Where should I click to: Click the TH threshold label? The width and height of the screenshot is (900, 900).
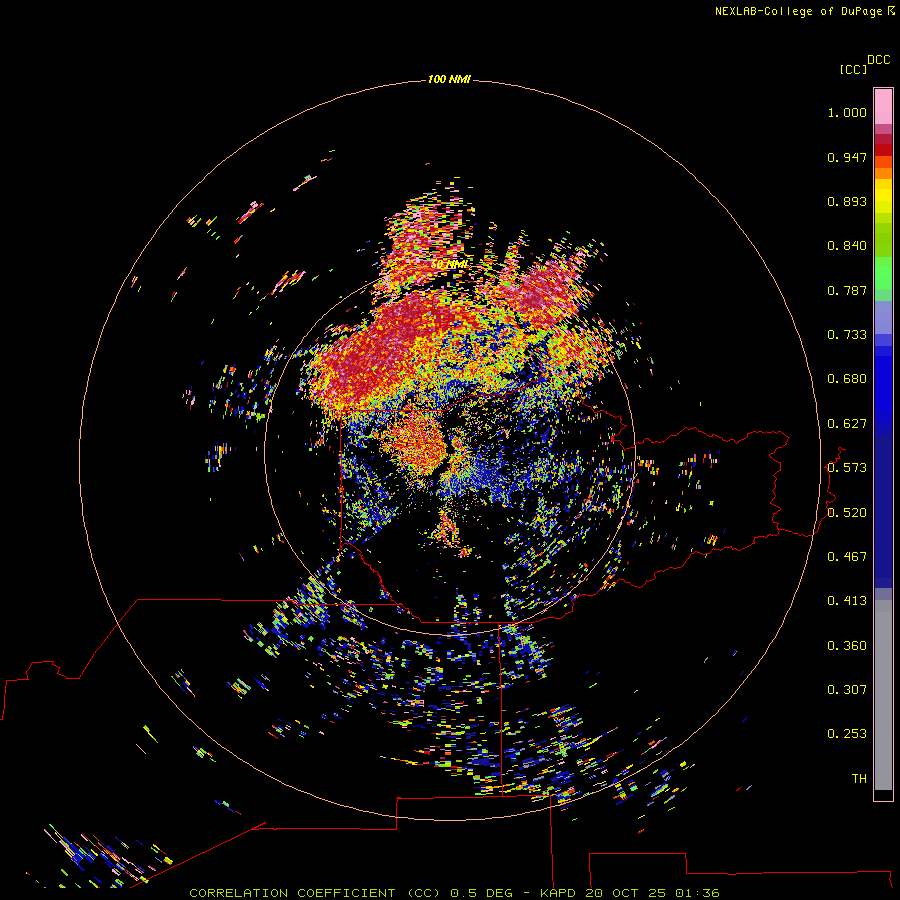tap(859, 779)
